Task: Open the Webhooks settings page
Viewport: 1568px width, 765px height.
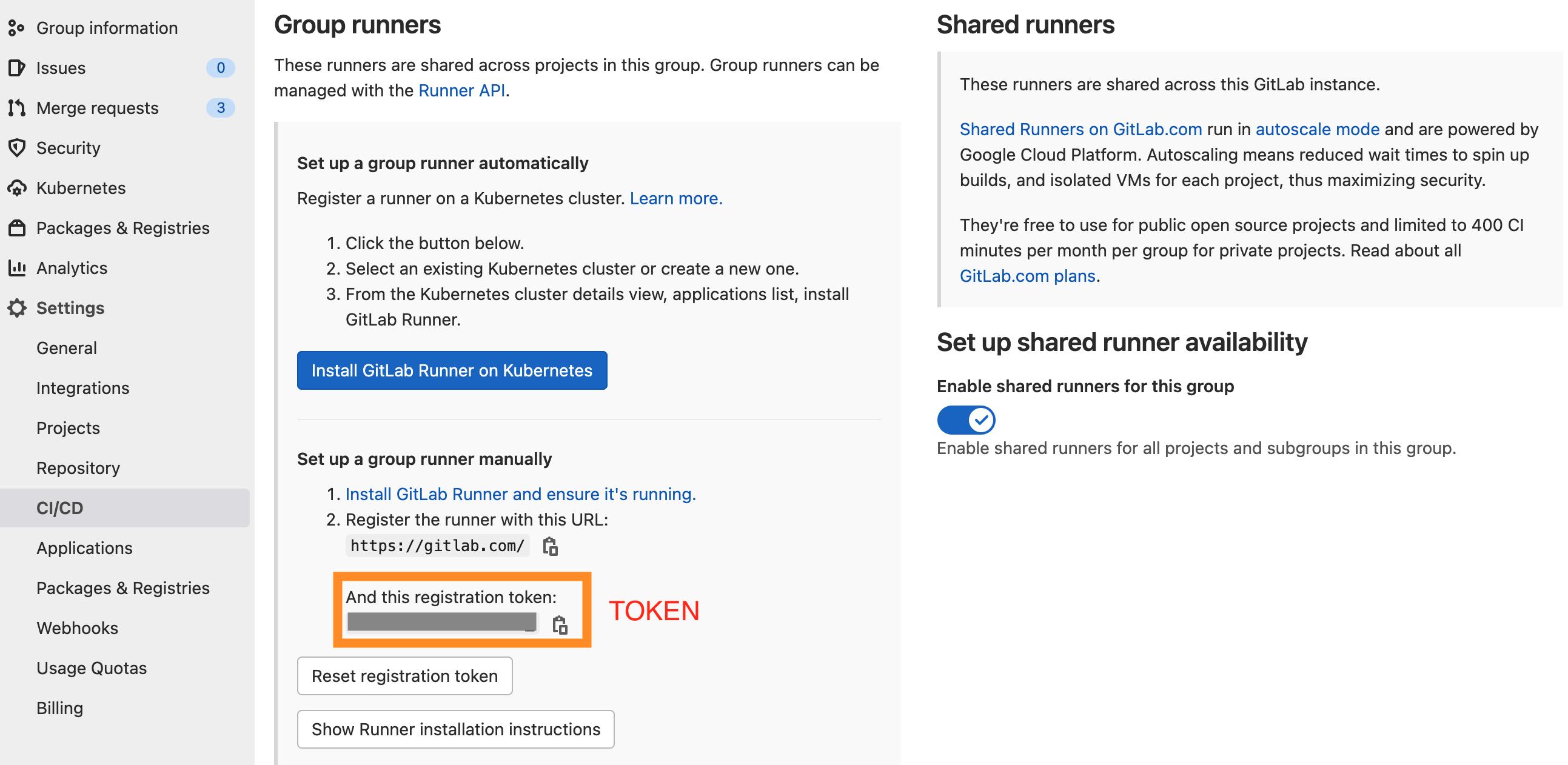Action: 77,627
